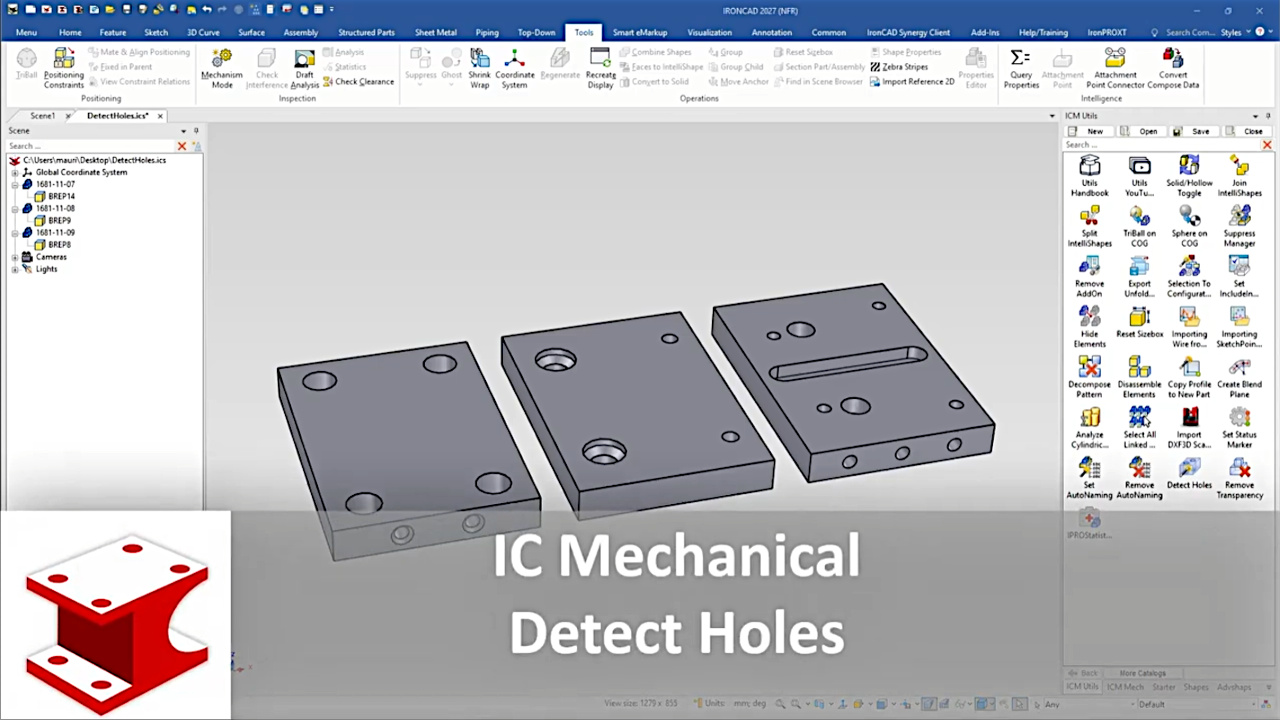Select Create Blend Plane utility
The width and height of the screenshot is (1280, 720).
point(1239,377)
